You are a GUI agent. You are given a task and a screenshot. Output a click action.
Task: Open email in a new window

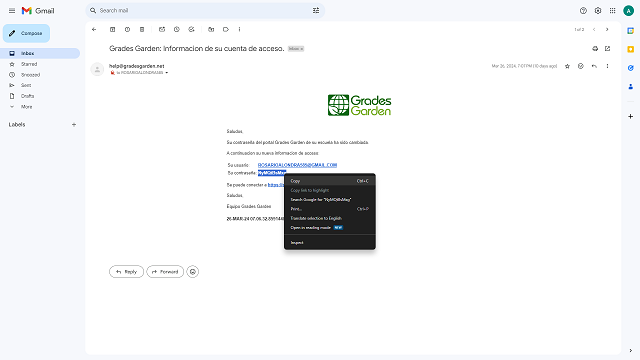click(x=607, y=49)
